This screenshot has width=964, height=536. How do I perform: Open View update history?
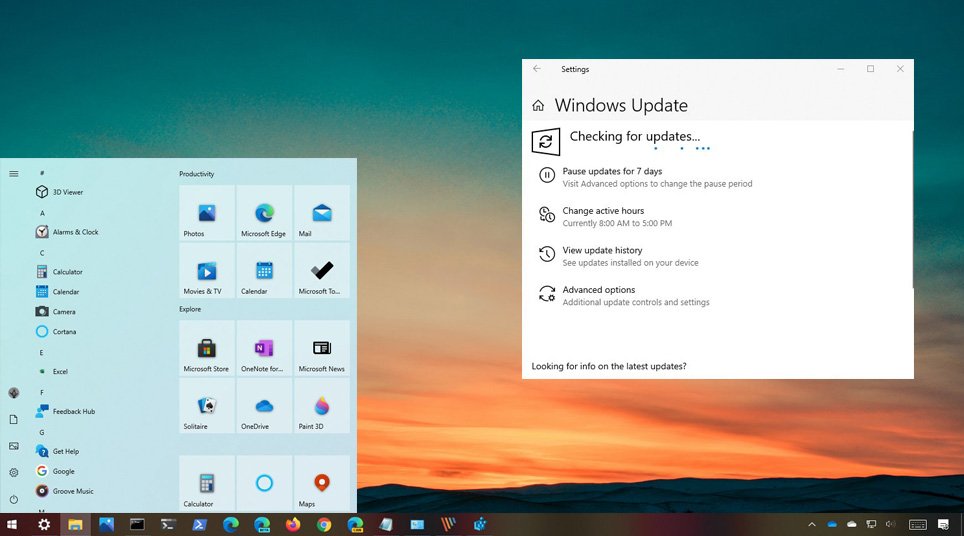602,251
